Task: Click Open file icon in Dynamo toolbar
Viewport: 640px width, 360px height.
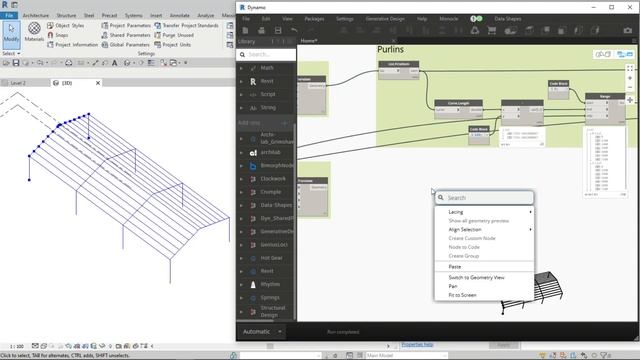Action: (x=262, y=30)
